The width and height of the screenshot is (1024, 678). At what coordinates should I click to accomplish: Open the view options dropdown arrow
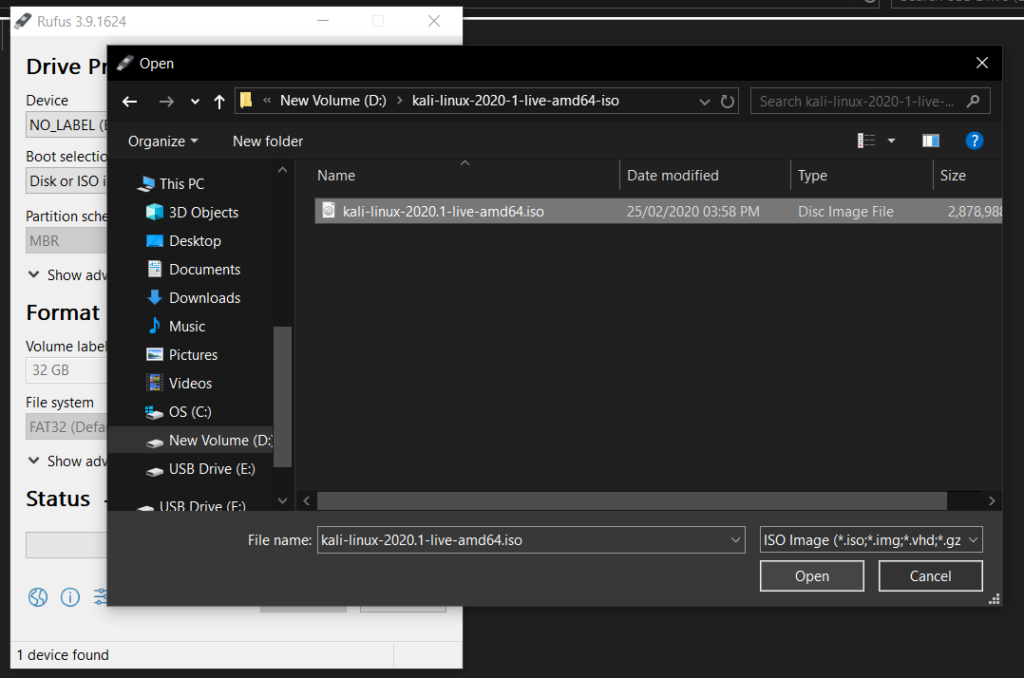[x=891, y=140]
